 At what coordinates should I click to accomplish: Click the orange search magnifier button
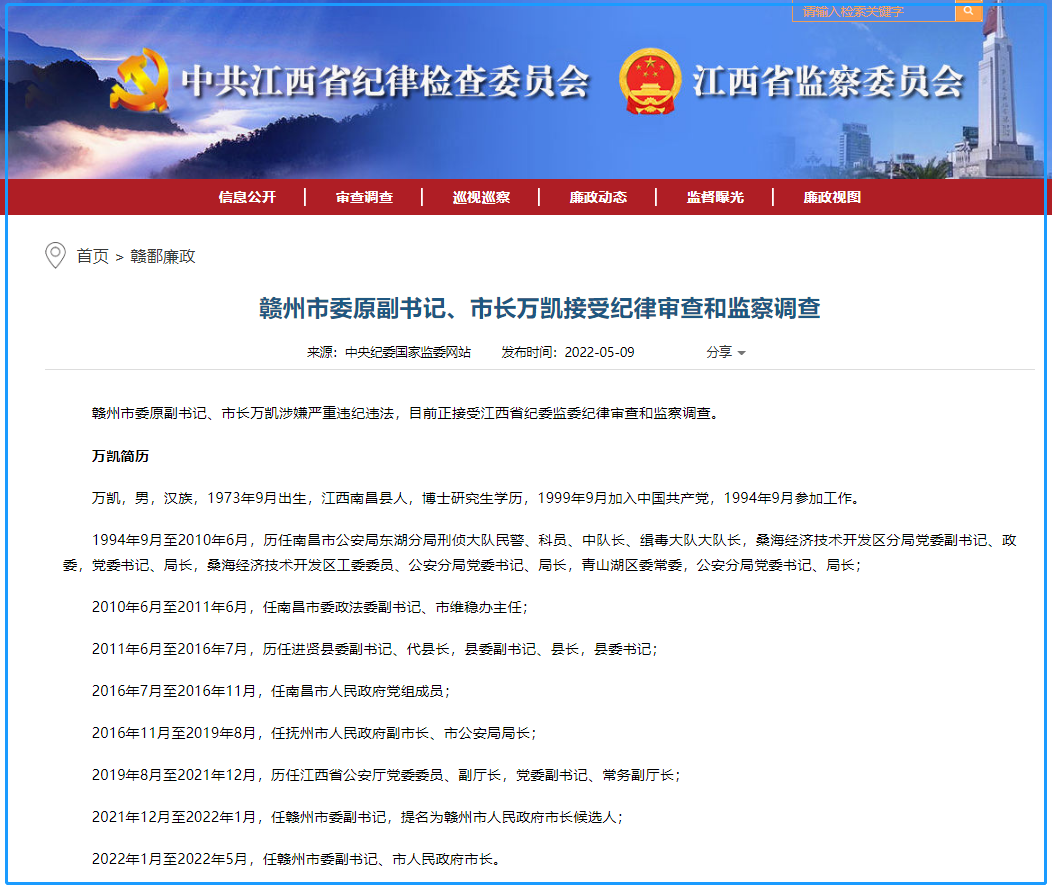pyautogui.click(x=968, y=11)
